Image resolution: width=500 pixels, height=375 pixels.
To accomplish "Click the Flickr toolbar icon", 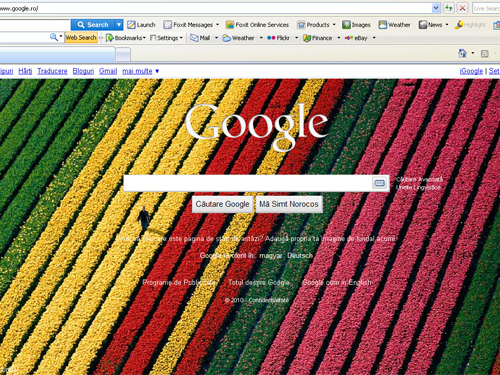I will click(x=278, y=38).
